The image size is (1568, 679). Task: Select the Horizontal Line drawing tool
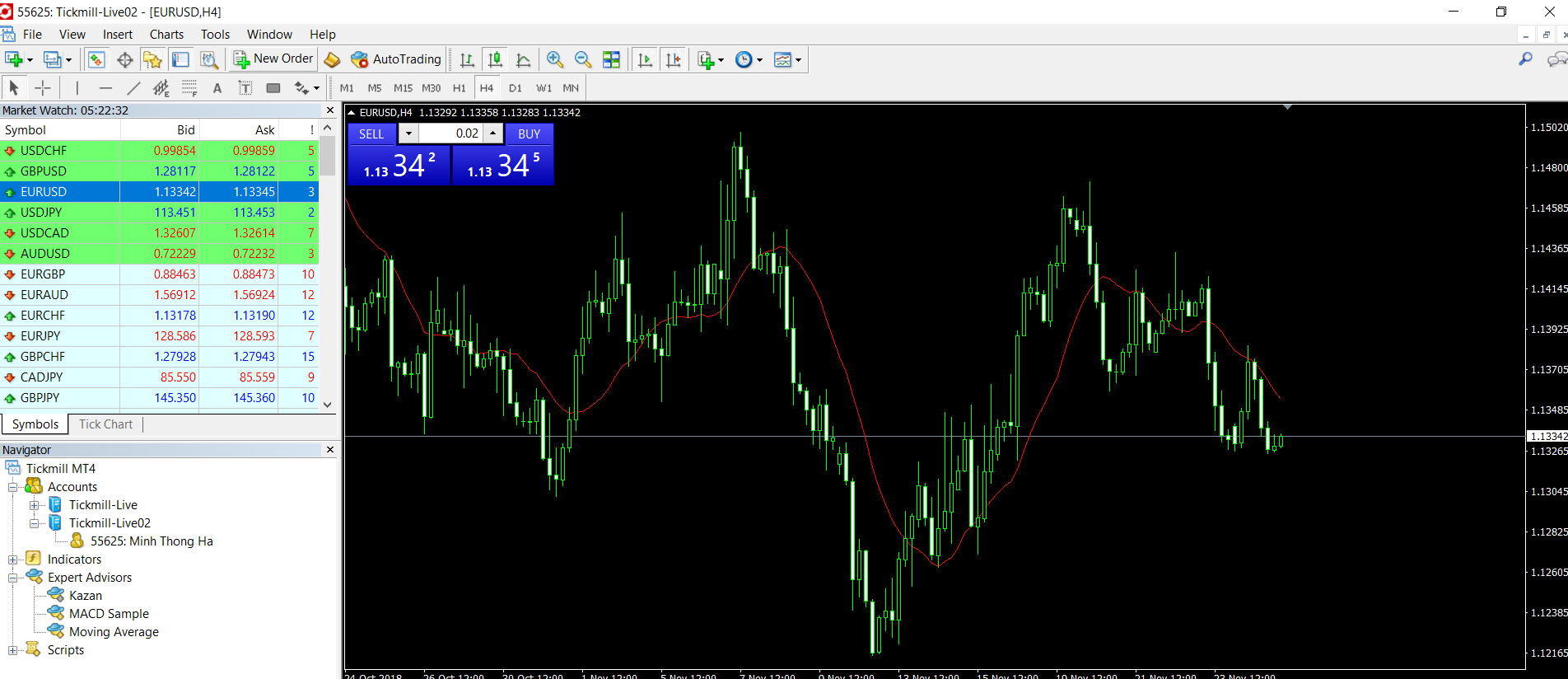(x=105, y=87)
